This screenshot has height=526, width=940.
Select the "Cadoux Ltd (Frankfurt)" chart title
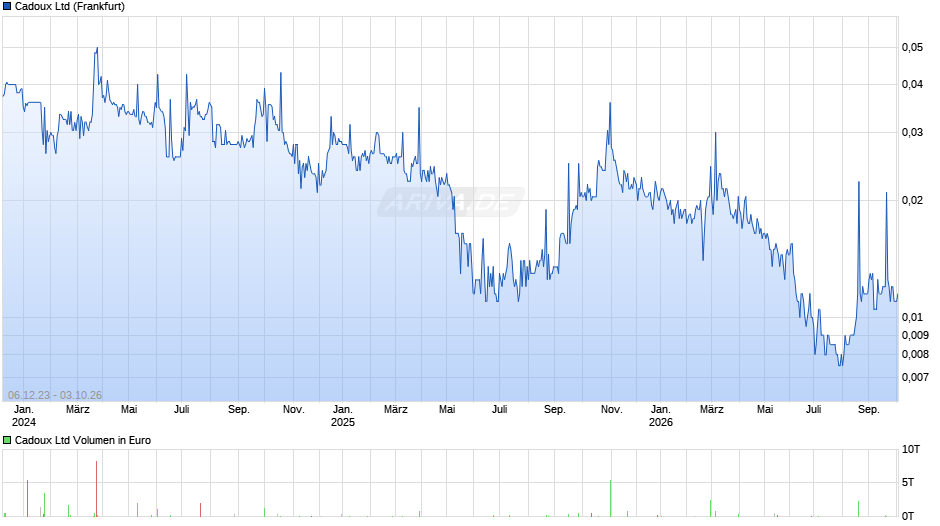click(x=70, y=7)
